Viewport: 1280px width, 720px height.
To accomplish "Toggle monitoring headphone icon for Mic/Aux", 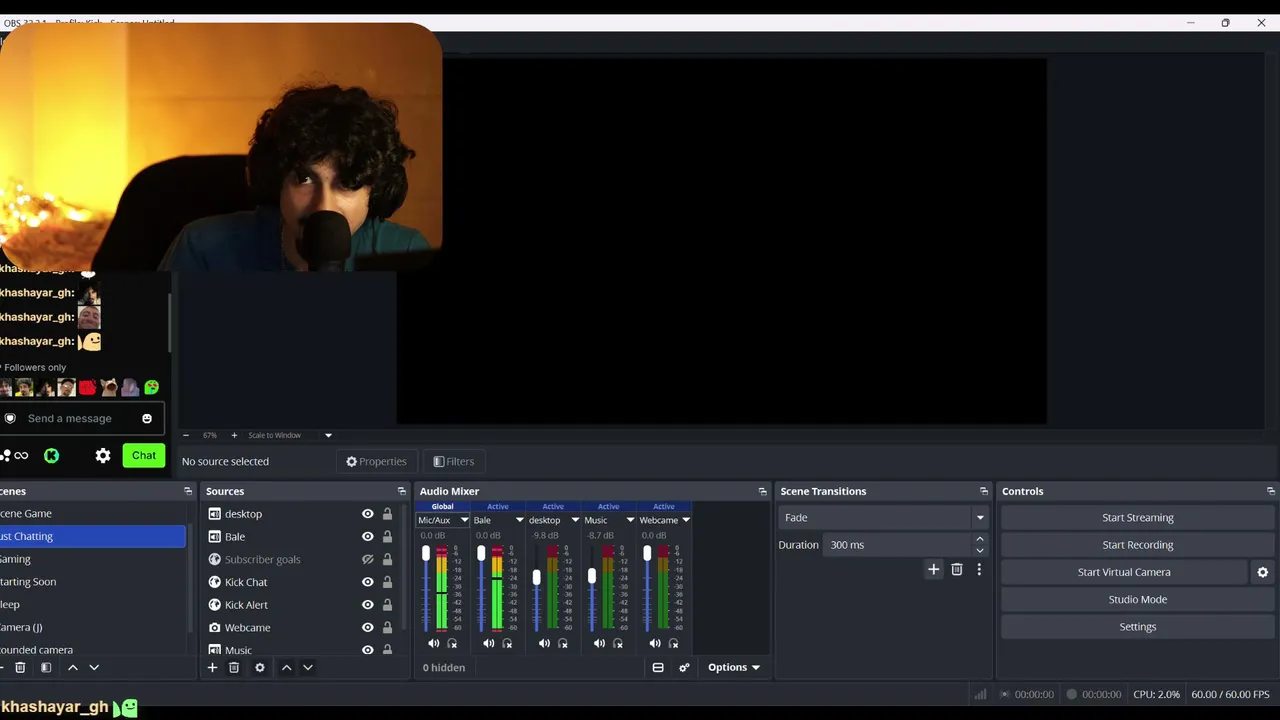I will point(452,643).
